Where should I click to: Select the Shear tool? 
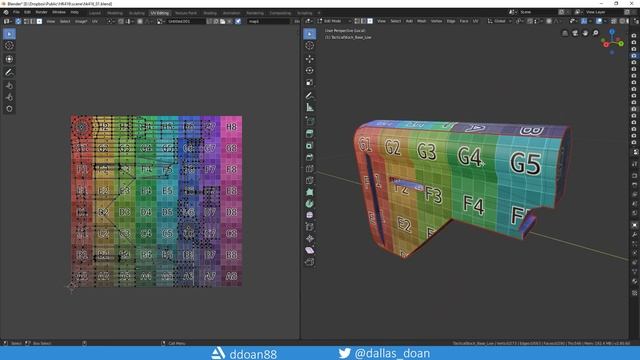[x=310, y=250]
